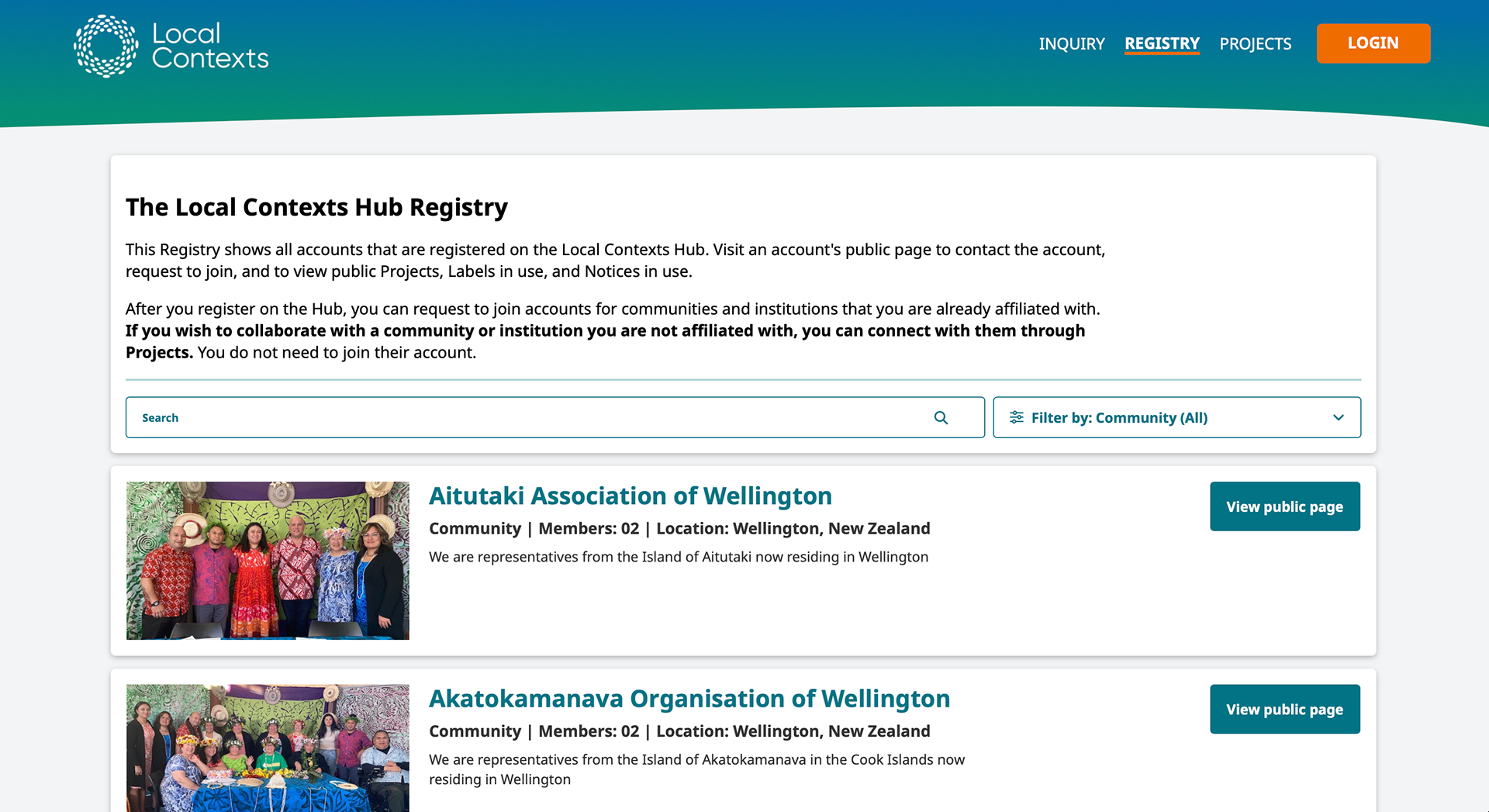1489x812 pixels.
Task: Click 'Island of Akatokamanava in the Cook Islands' description
Action: (697, 769)
